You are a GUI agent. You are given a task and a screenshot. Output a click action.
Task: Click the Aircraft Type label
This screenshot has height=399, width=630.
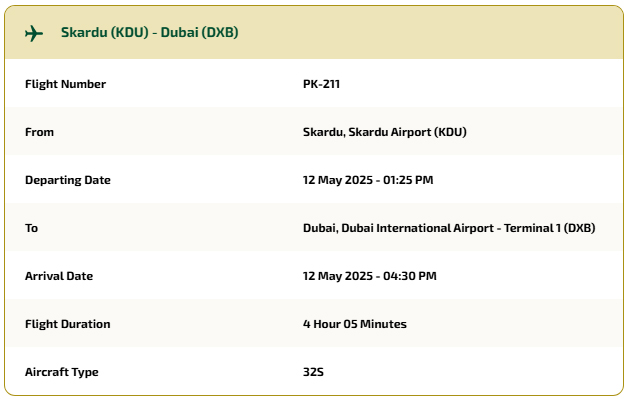(x=62, y=372)
